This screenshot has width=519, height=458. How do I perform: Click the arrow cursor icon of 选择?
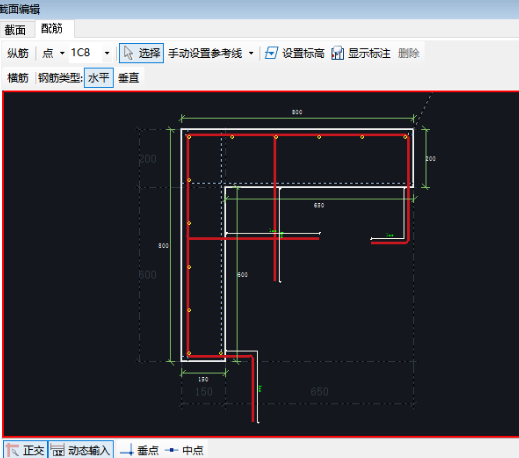[128, 53]
